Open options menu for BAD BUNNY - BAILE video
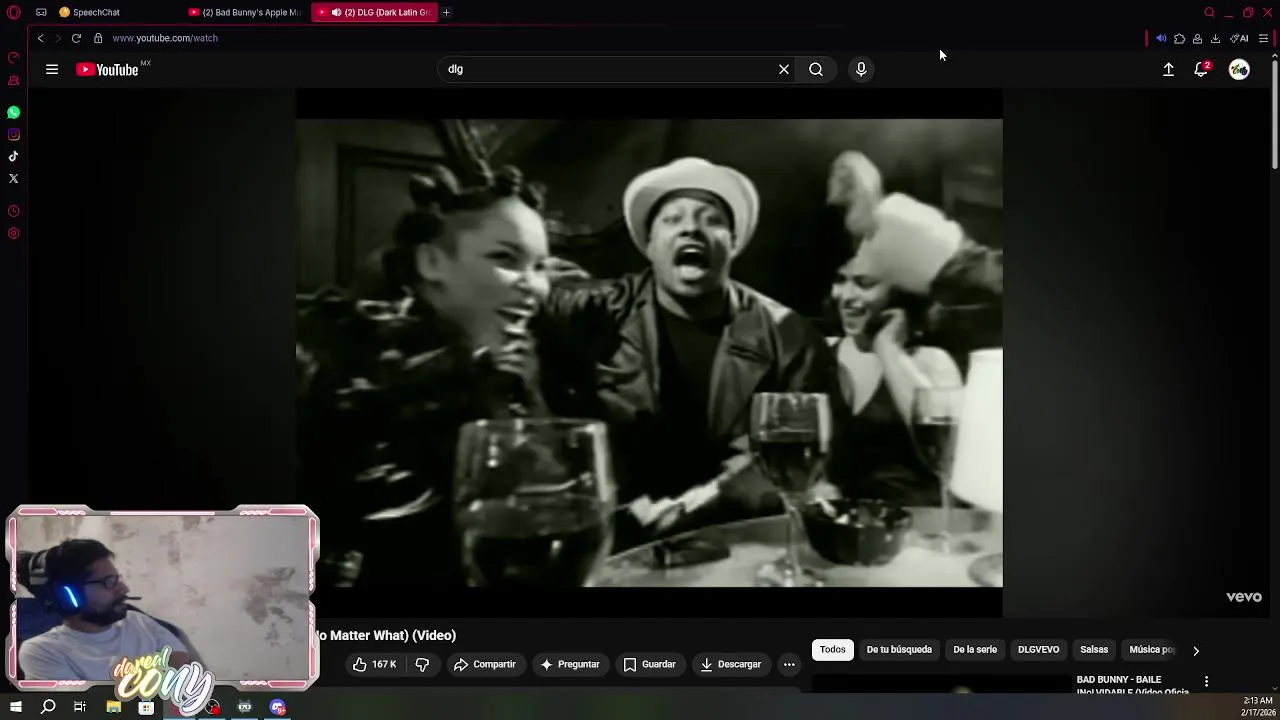Viewport: 1280px width, 720px height. coord(1206,681)
